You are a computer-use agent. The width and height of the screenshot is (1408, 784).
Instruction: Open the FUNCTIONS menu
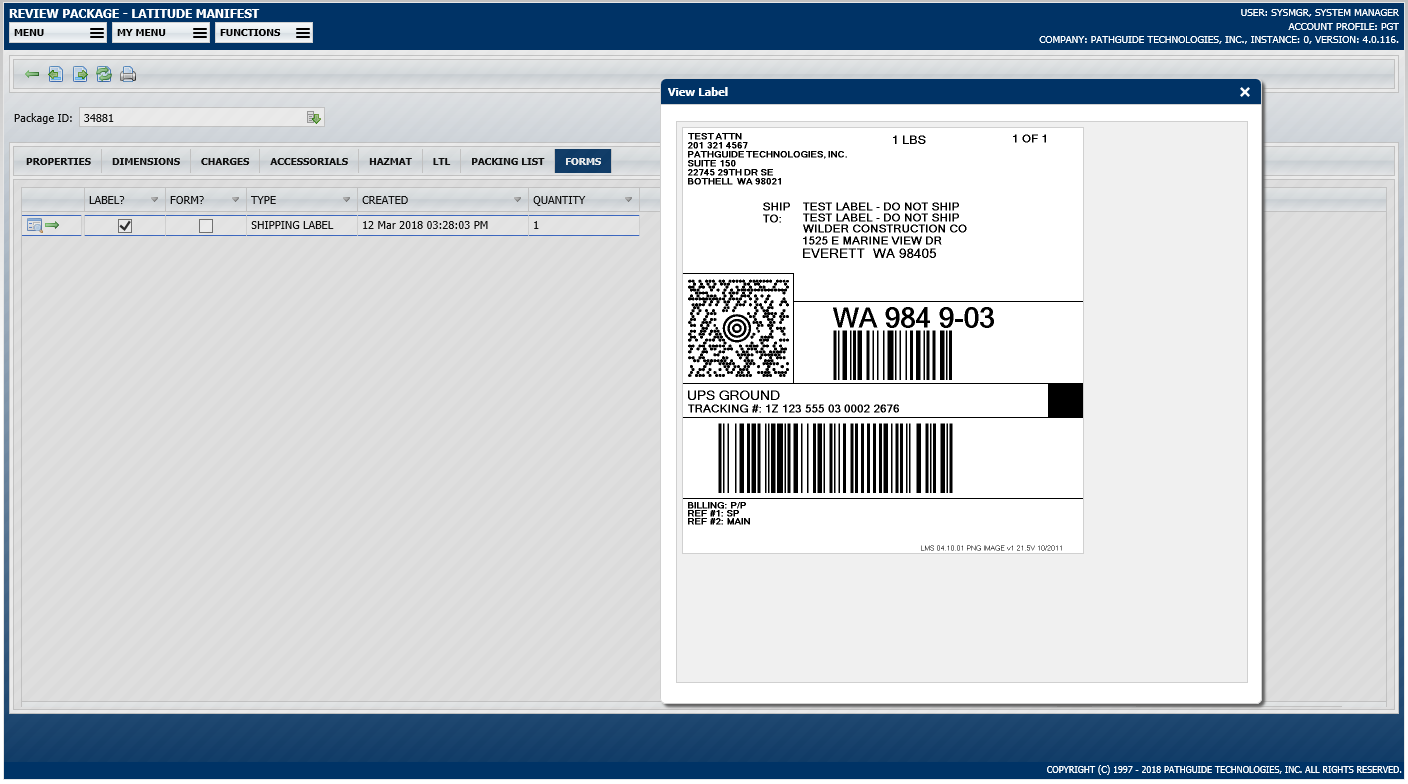pos(263,32)
